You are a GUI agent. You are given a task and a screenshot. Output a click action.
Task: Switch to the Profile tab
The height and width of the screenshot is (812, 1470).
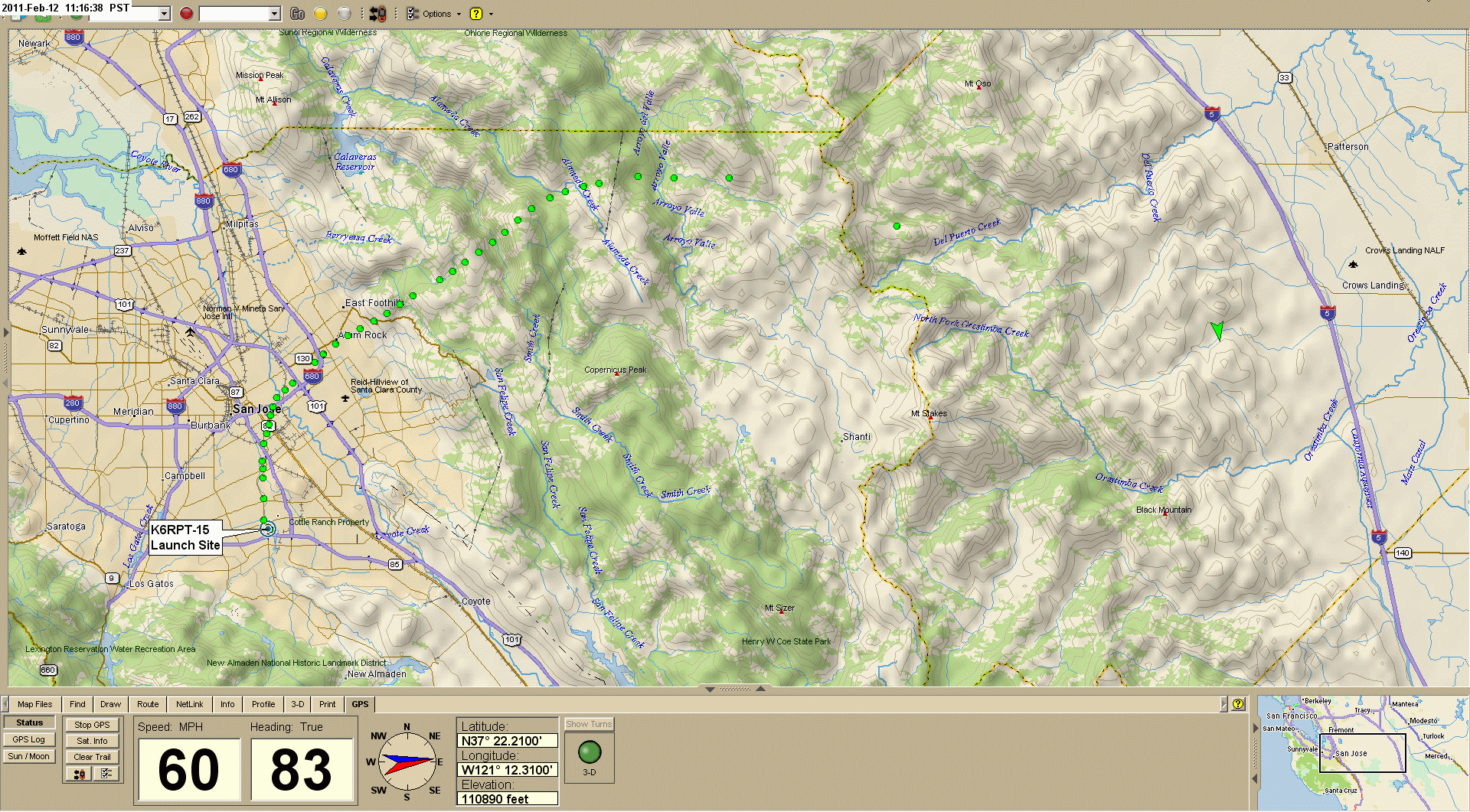tap(263, 704)
